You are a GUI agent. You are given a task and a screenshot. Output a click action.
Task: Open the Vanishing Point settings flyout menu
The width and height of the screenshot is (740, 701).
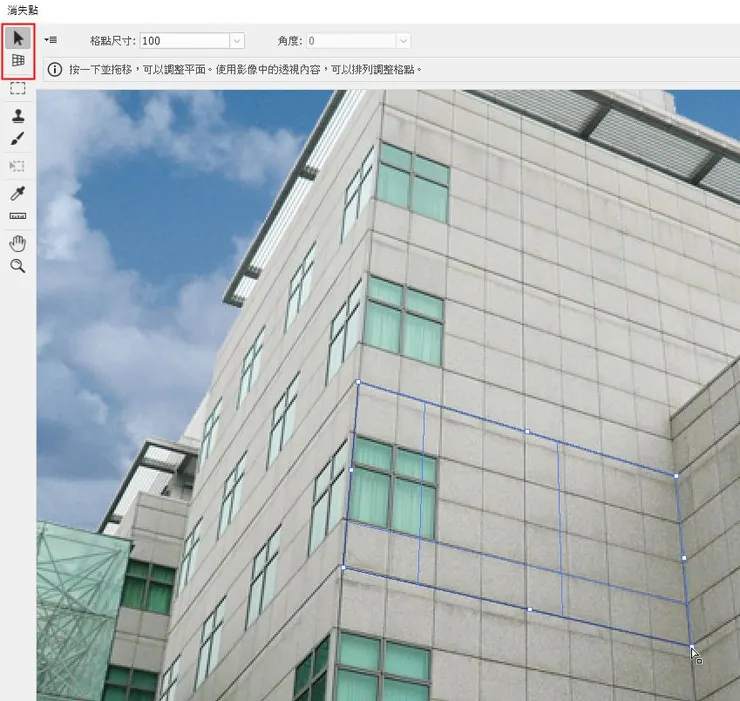pyautogui.click(x=51, y=40)
